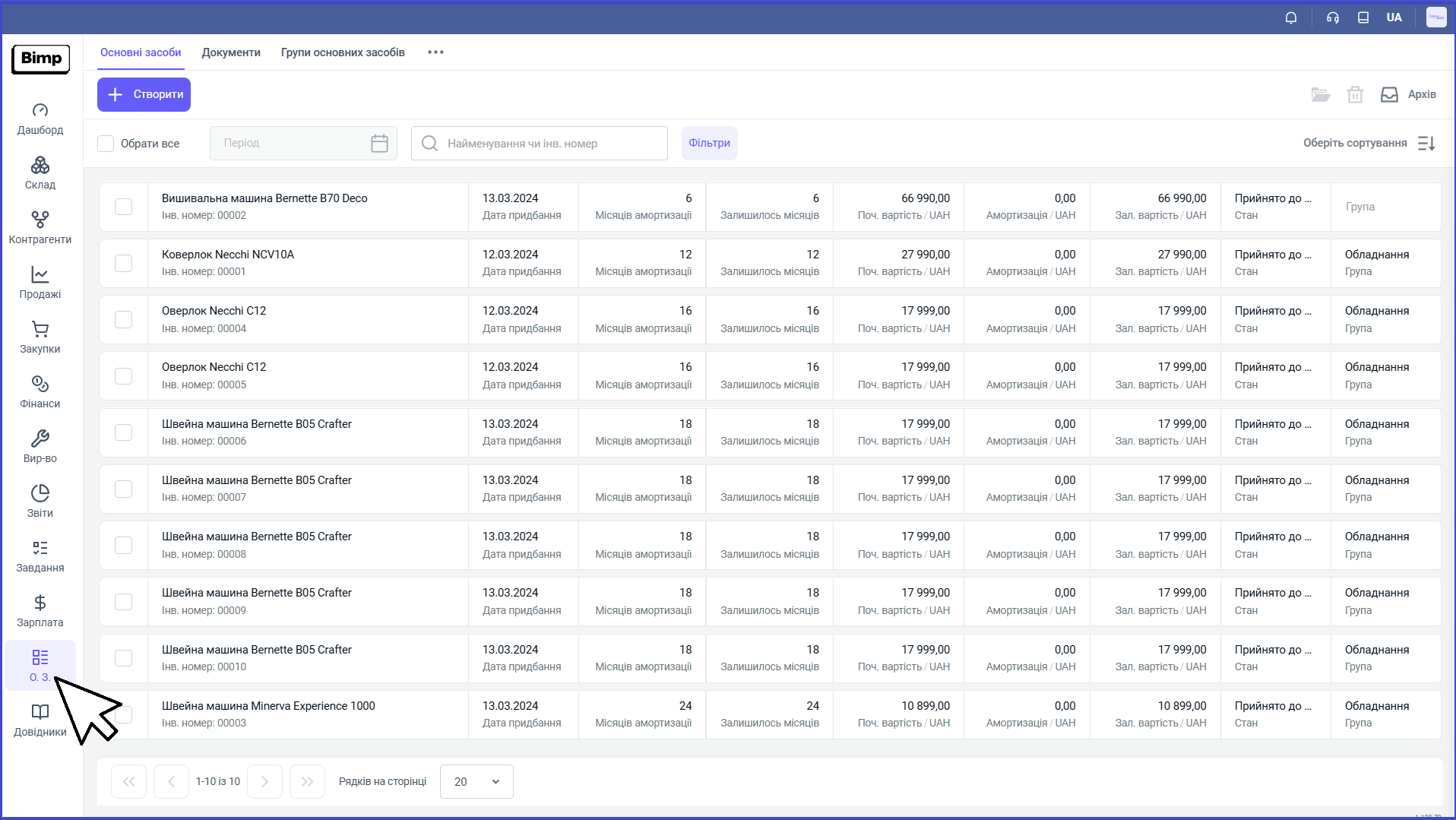The width and height of the screenshot is (1456, 820).
Task: Open the notifications bell
Action: 1291,17
